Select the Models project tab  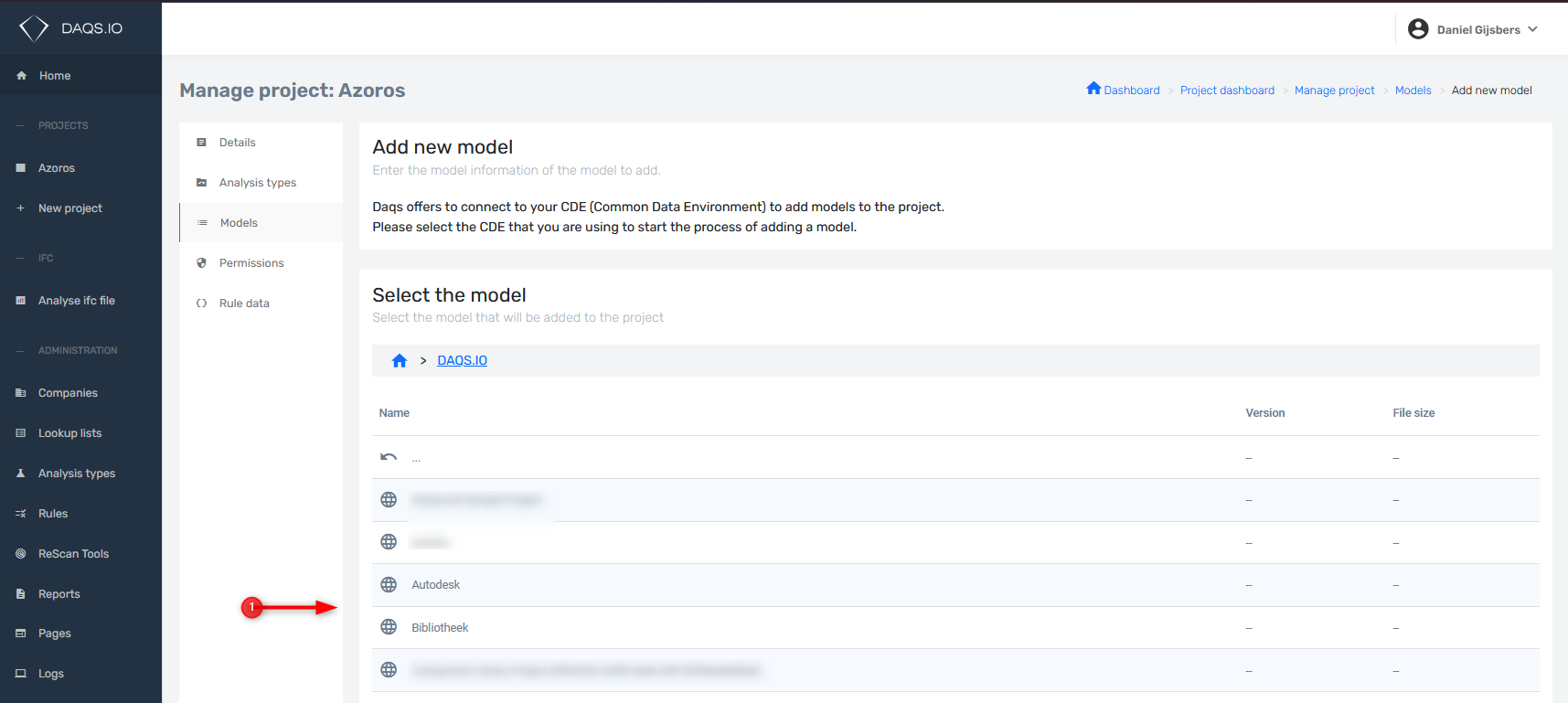pos(261,223)
